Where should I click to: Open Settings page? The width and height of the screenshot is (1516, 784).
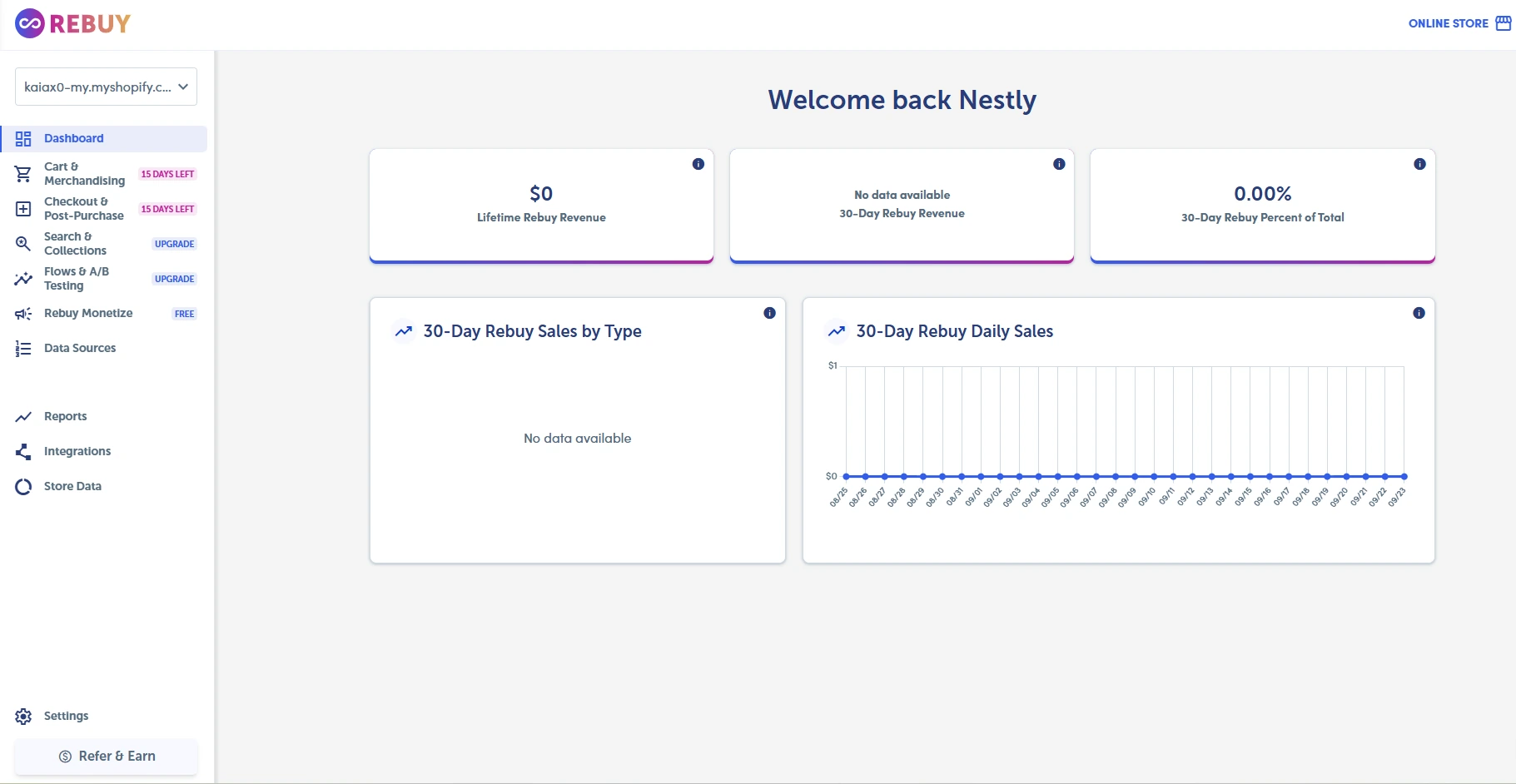coord(104,717)
